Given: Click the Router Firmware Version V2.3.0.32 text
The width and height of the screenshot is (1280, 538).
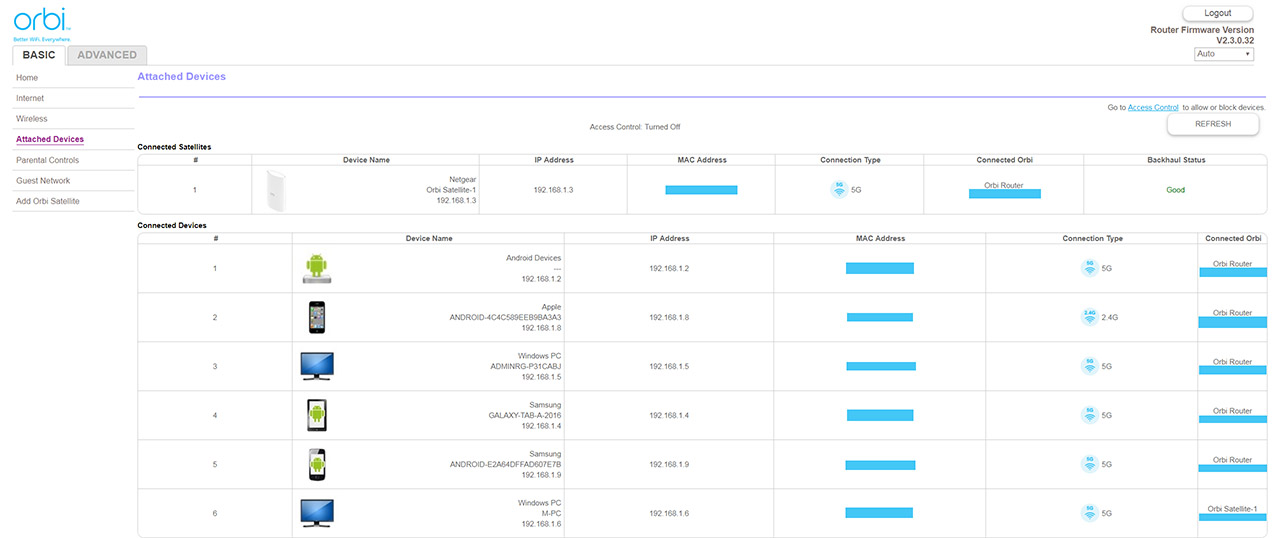Looking at the screenshot, I should (1202, 35).
